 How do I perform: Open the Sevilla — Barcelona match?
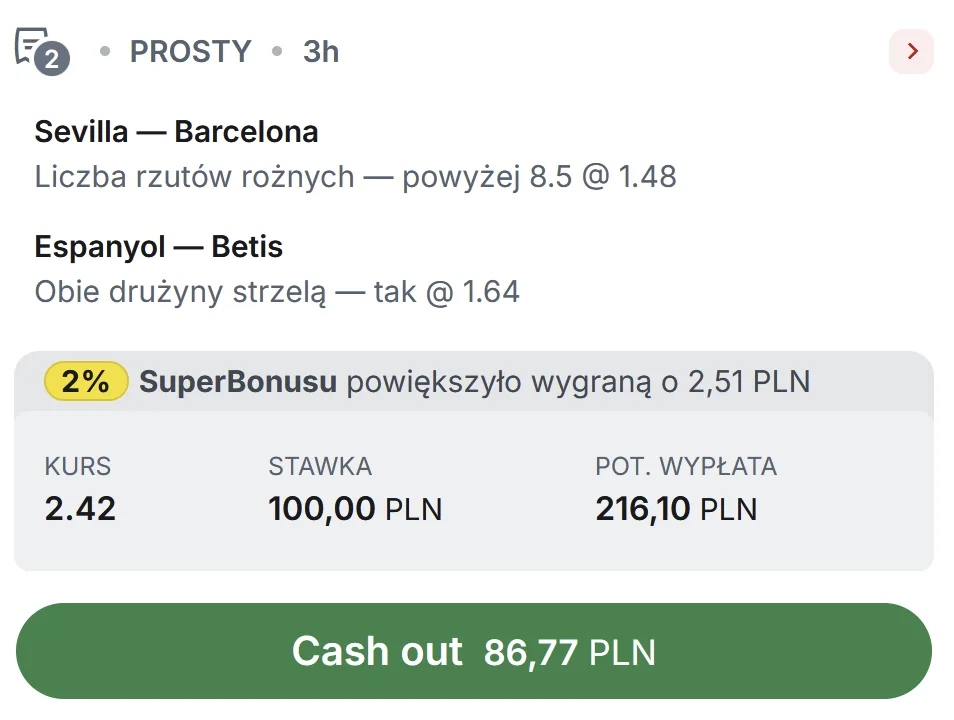point(176,132)
